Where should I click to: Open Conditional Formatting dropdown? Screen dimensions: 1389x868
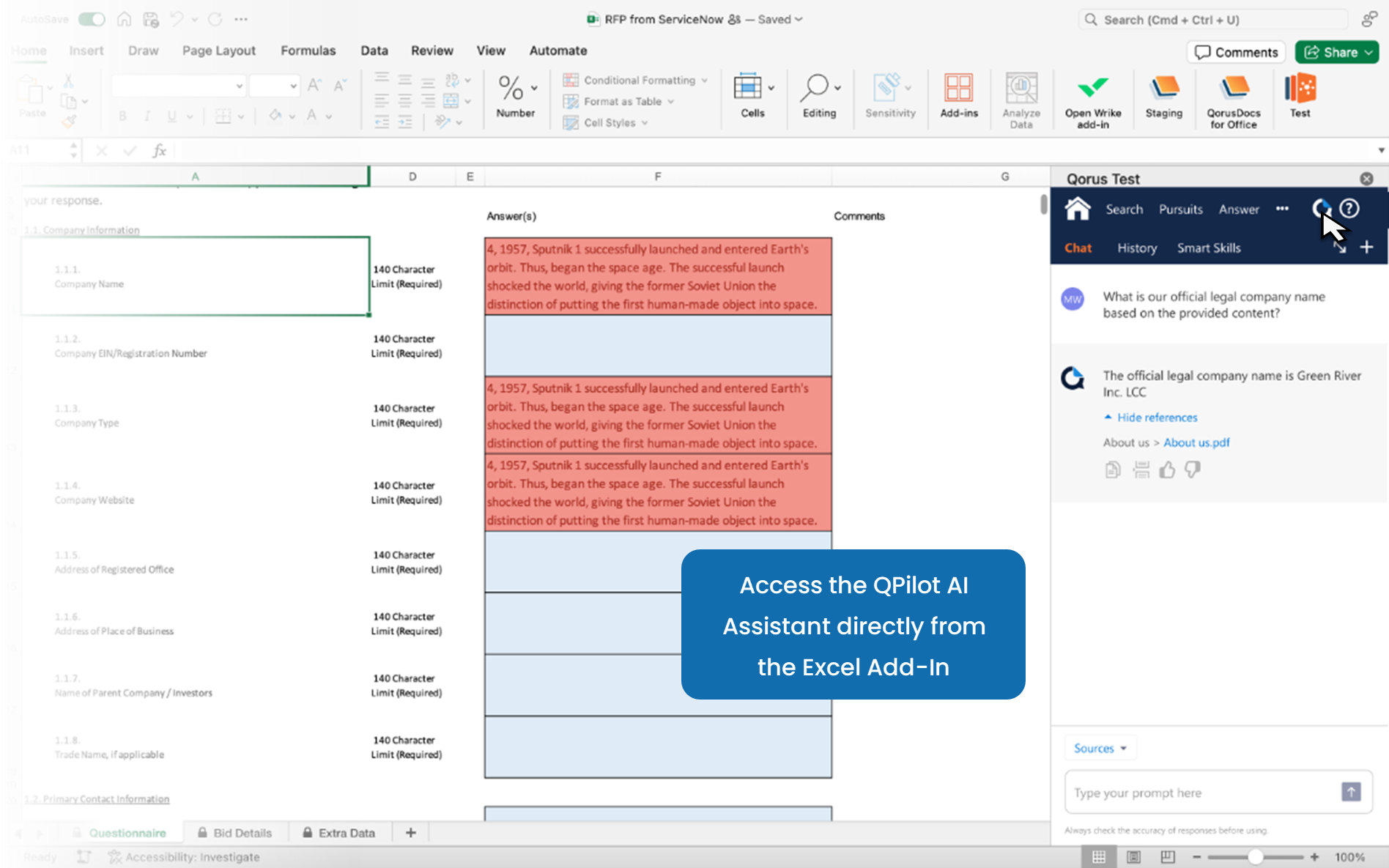tap(635, 80)
